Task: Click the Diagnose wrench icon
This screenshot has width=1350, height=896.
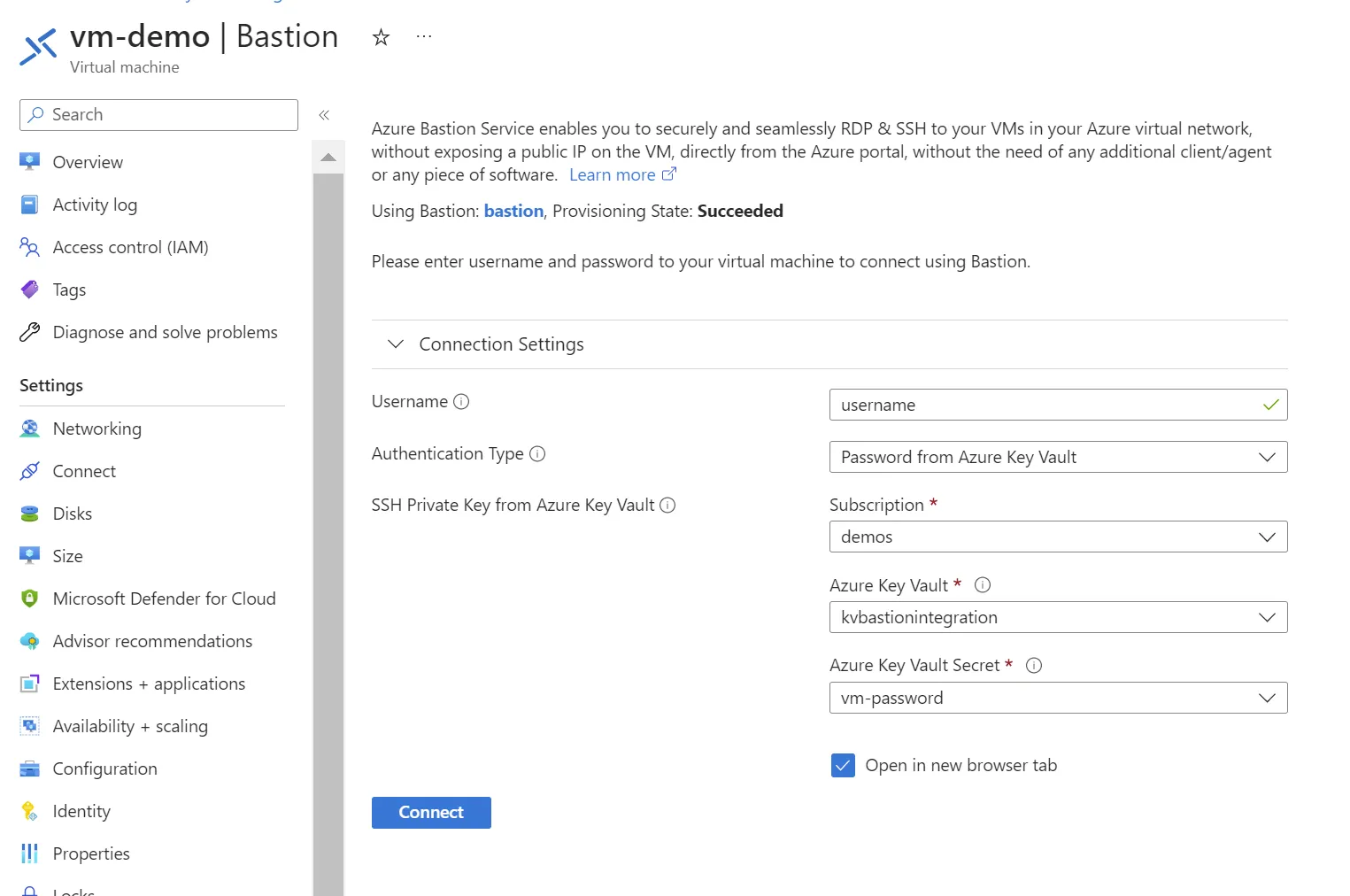Action: tap(30, 332)
